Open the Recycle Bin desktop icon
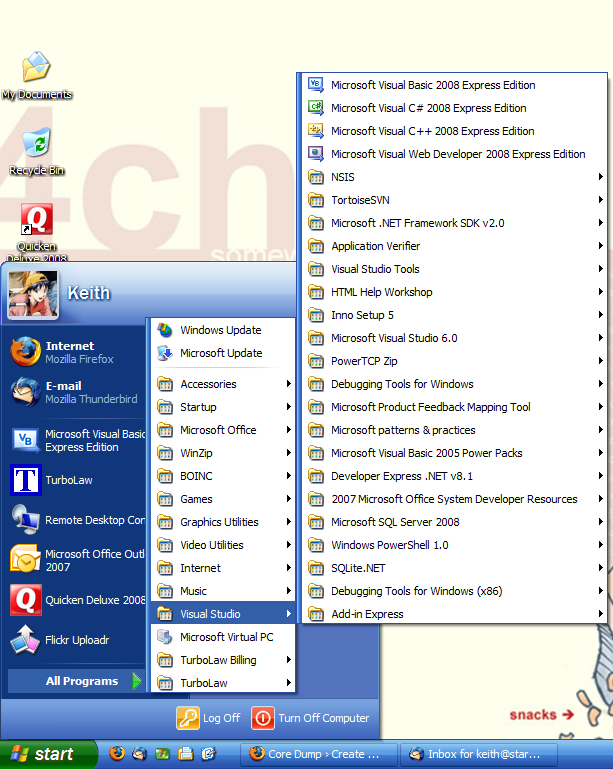The image size is (613, 769). (36, 152)
